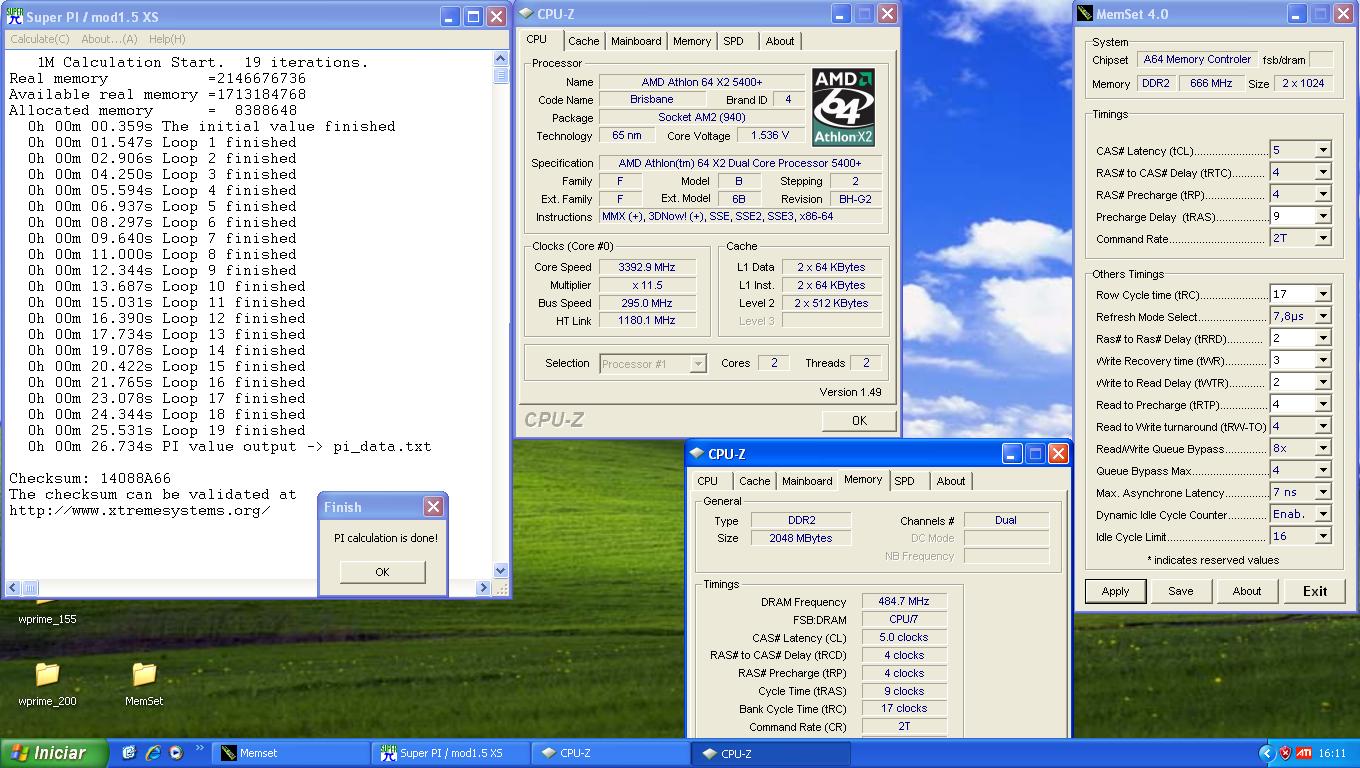Select the SPD tab in bottom CPU-Z window
The image size is (1360, 768).
coord(905,481)
